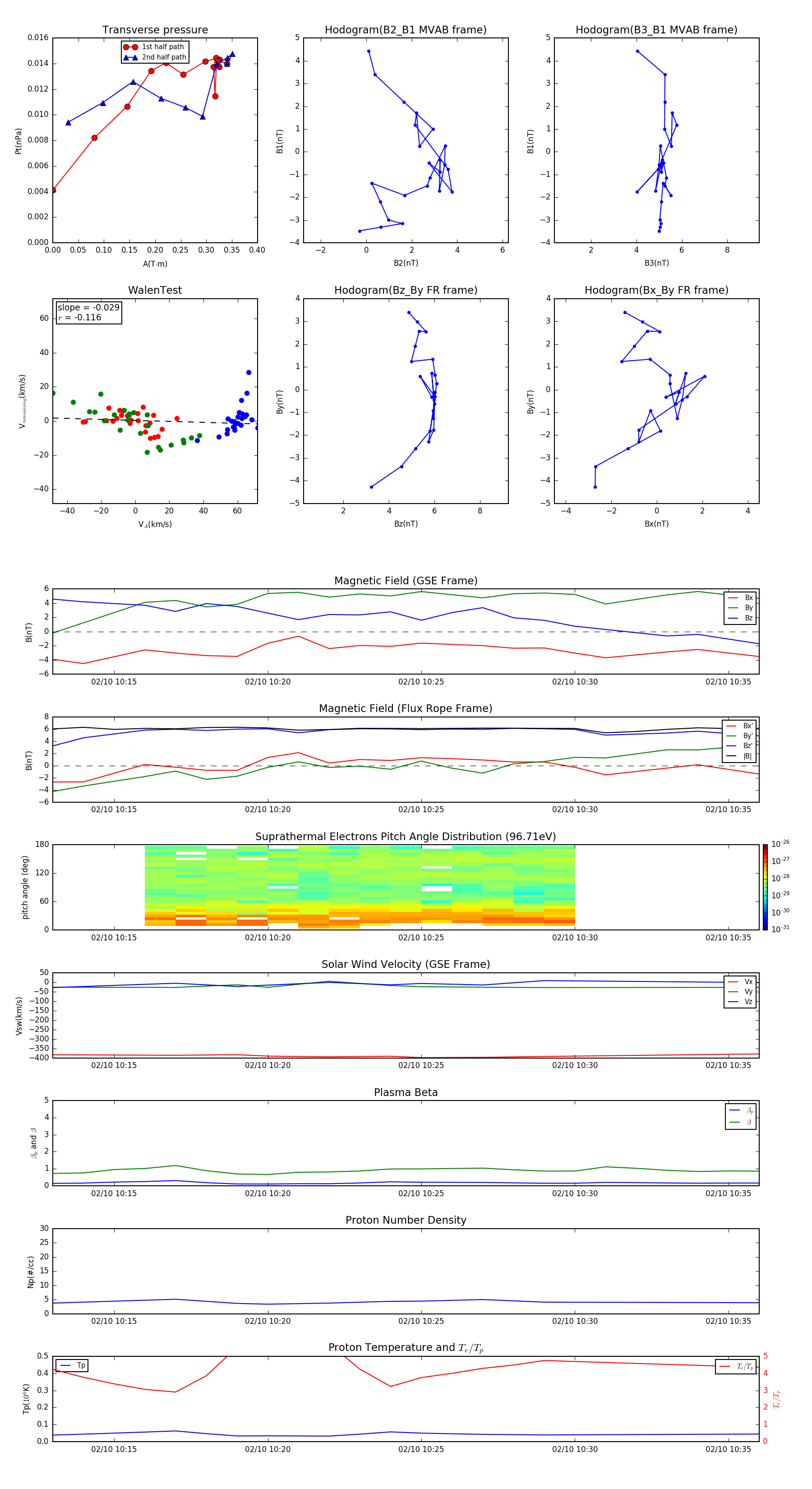Select the "2nd half path" legend entry
The image size is (812, 1489).
(154, 57)
